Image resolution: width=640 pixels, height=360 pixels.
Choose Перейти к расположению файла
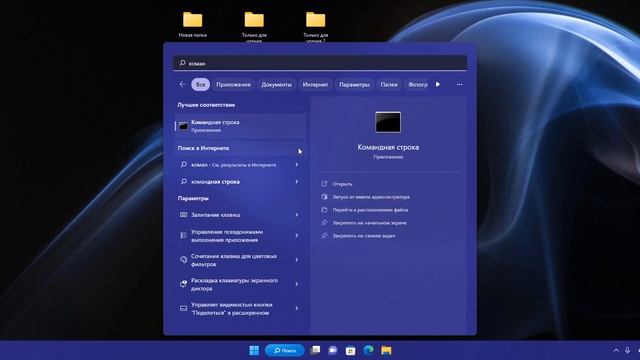[370, 210]
